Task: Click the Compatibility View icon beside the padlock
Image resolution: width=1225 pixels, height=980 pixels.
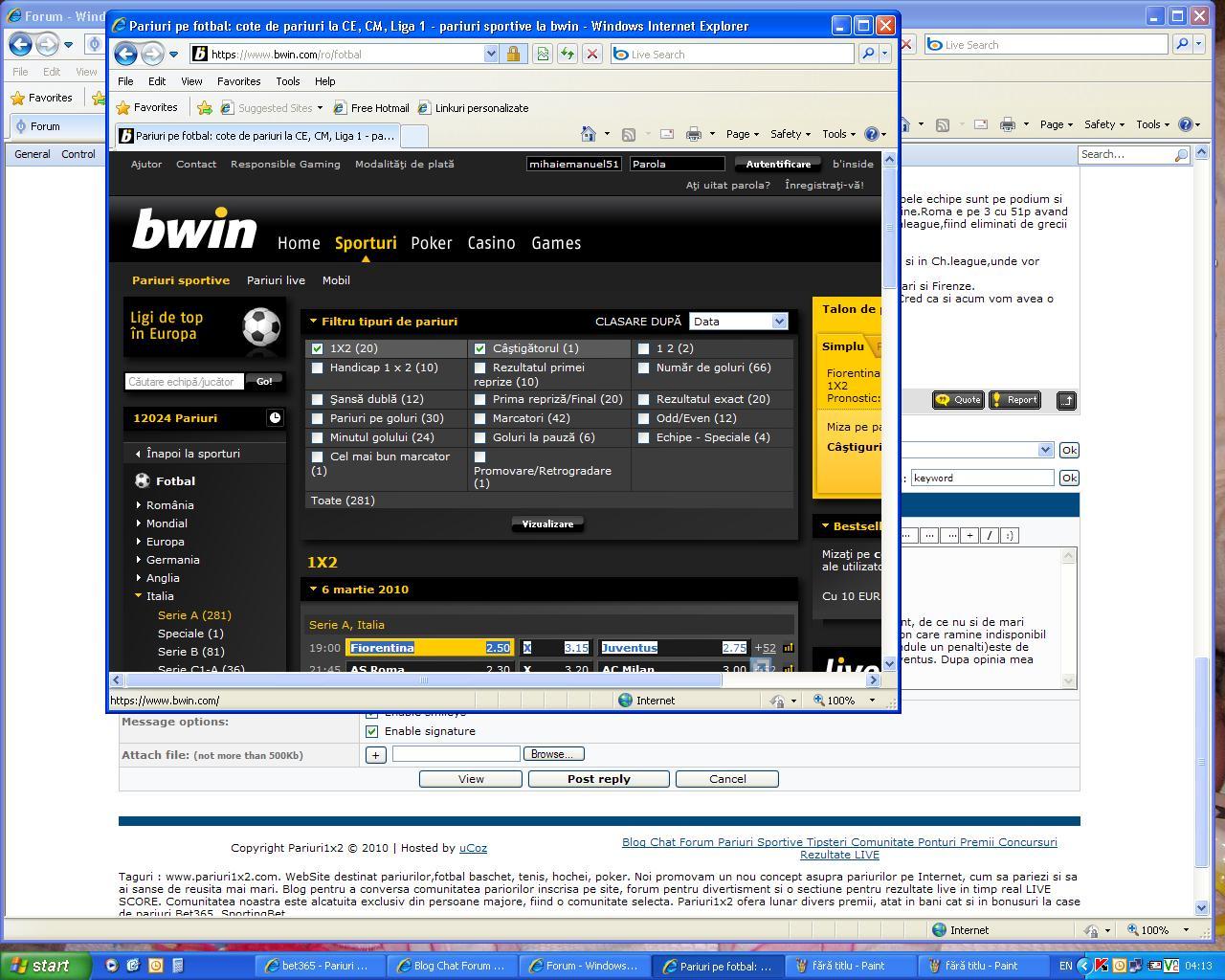Action: coord(542,55)
